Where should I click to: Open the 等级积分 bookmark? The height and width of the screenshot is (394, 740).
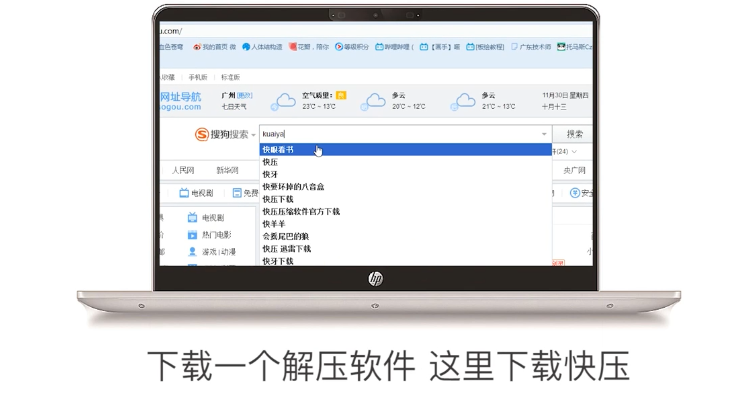coord(352,47)
